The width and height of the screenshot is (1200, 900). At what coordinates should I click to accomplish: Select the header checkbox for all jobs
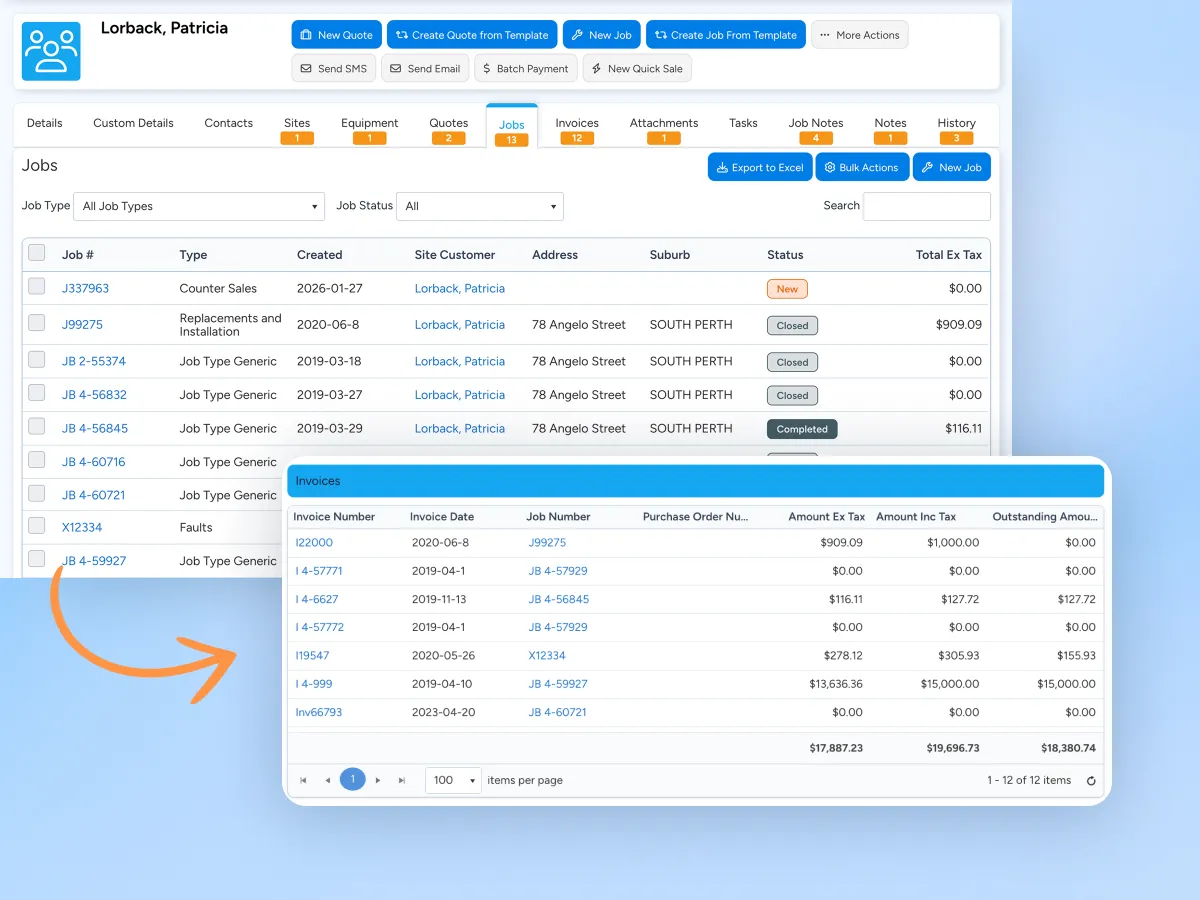tap(37, 253)
